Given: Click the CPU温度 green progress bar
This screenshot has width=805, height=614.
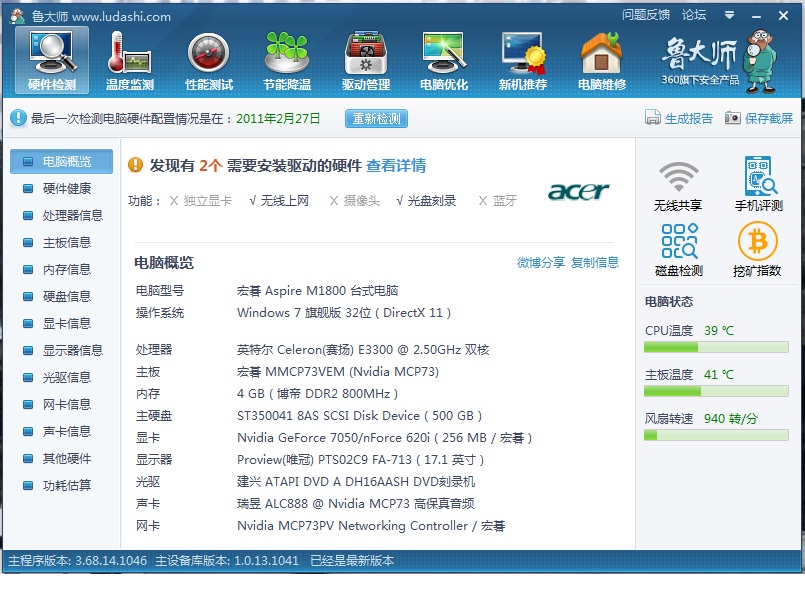Looking at the screenshot, I should click(716, 347).
